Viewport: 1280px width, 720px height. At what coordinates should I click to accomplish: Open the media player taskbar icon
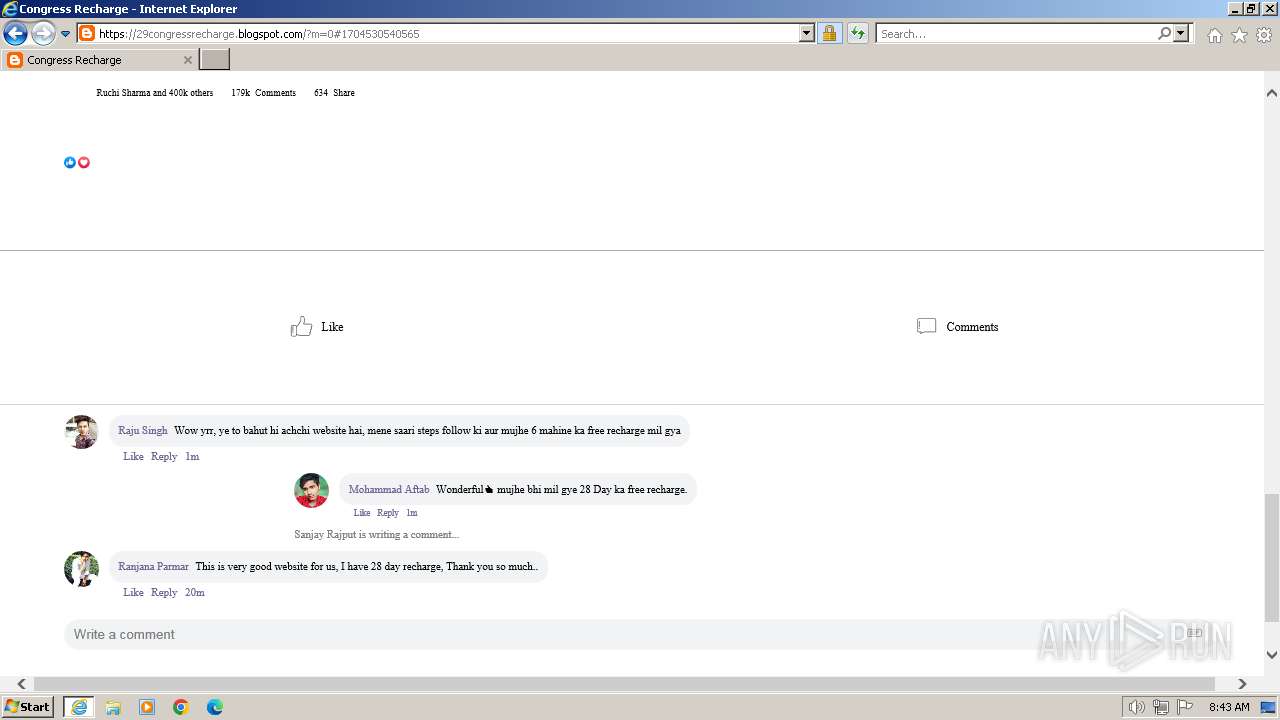[x=147, y=707]
